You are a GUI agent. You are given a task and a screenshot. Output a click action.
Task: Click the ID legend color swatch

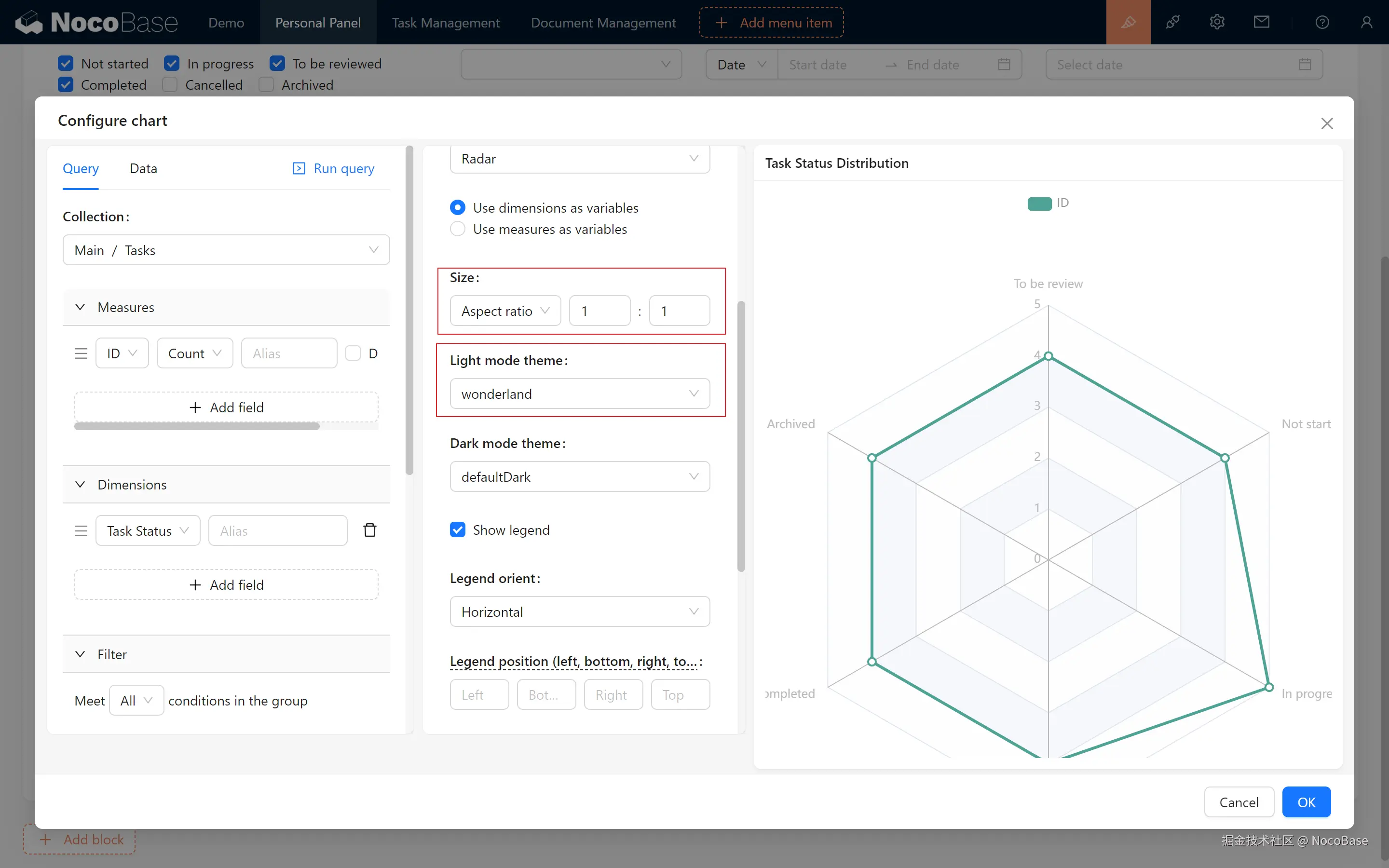pos(1039,203)
